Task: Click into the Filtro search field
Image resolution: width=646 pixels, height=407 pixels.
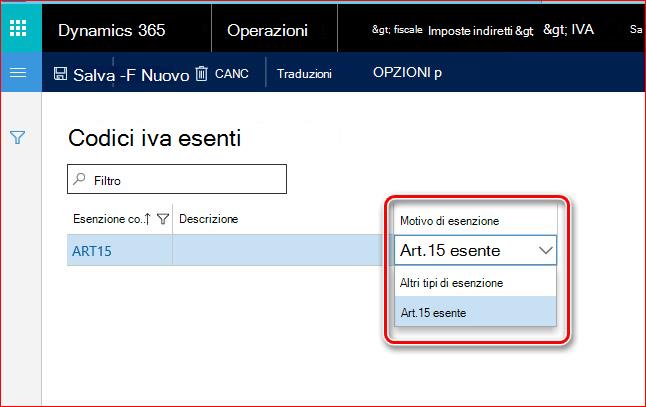Action: tap(177, 179)
